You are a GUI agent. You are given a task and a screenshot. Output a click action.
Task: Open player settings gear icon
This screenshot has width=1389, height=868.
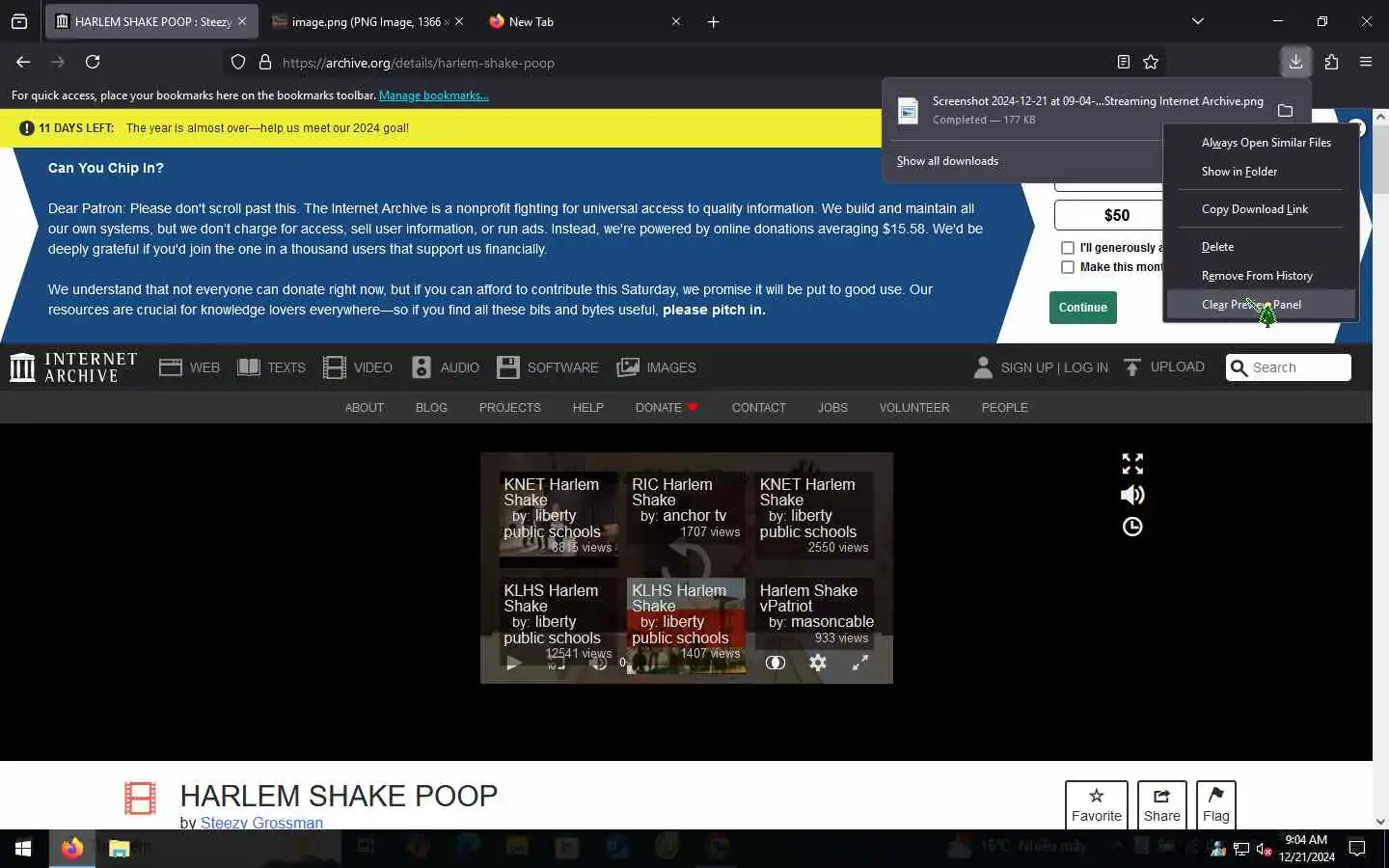(818, 663)
